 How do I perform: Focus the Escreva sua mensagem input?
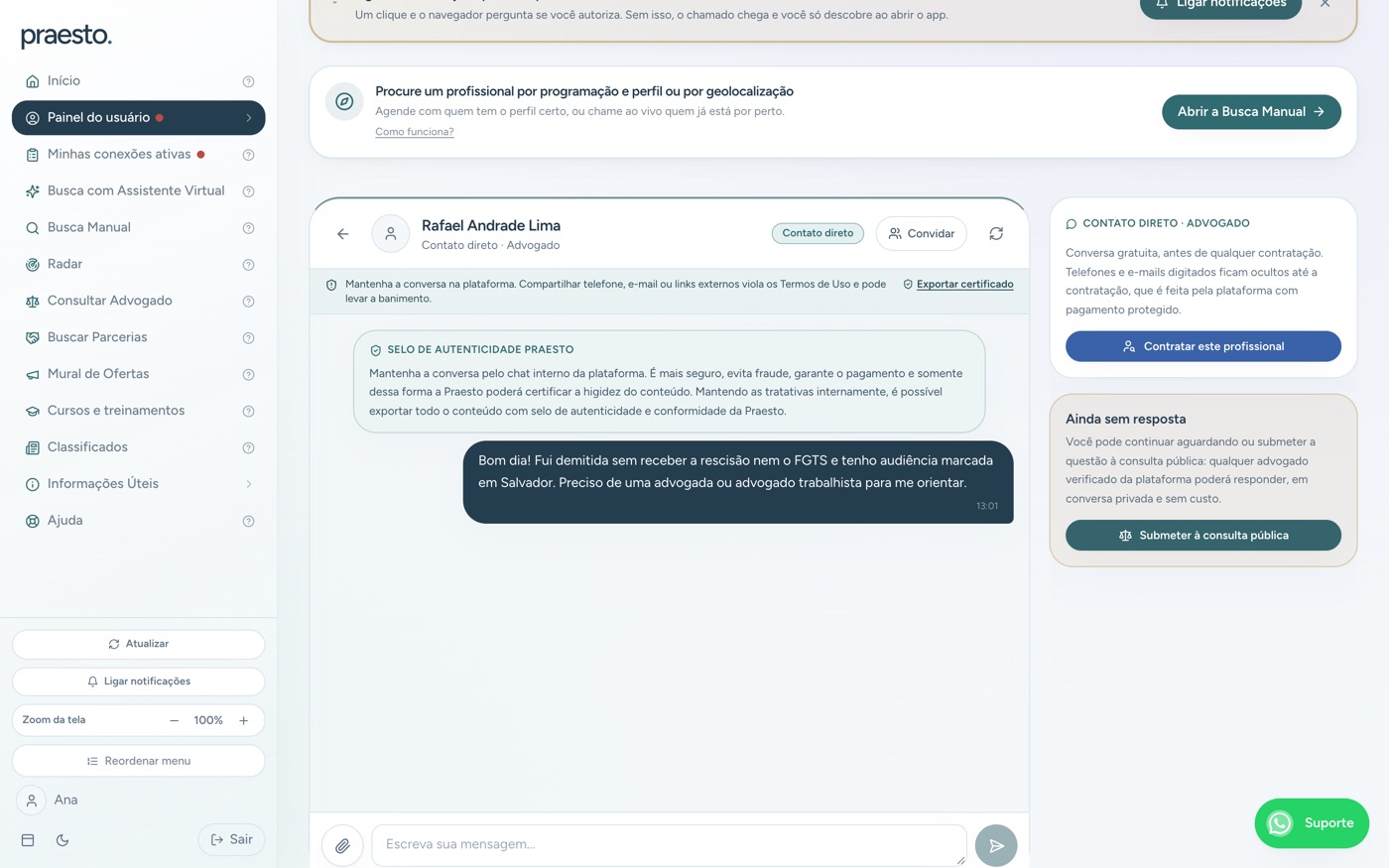[x=669, y=845]
